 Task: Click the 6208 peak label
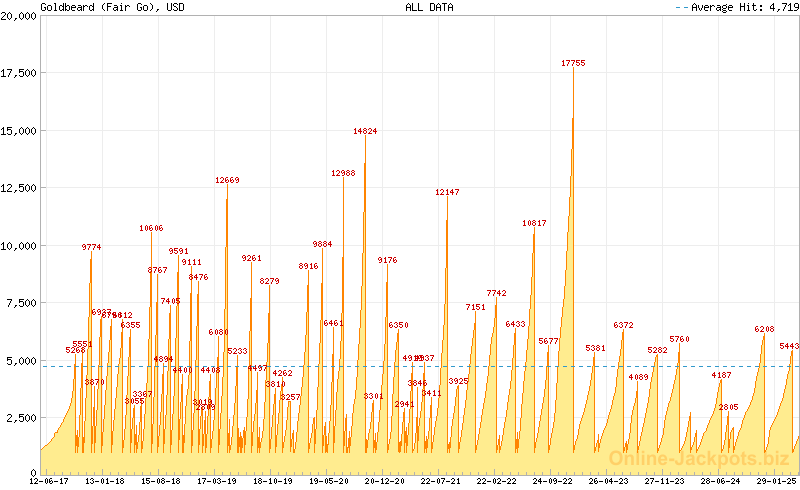(x=764, y=329)
